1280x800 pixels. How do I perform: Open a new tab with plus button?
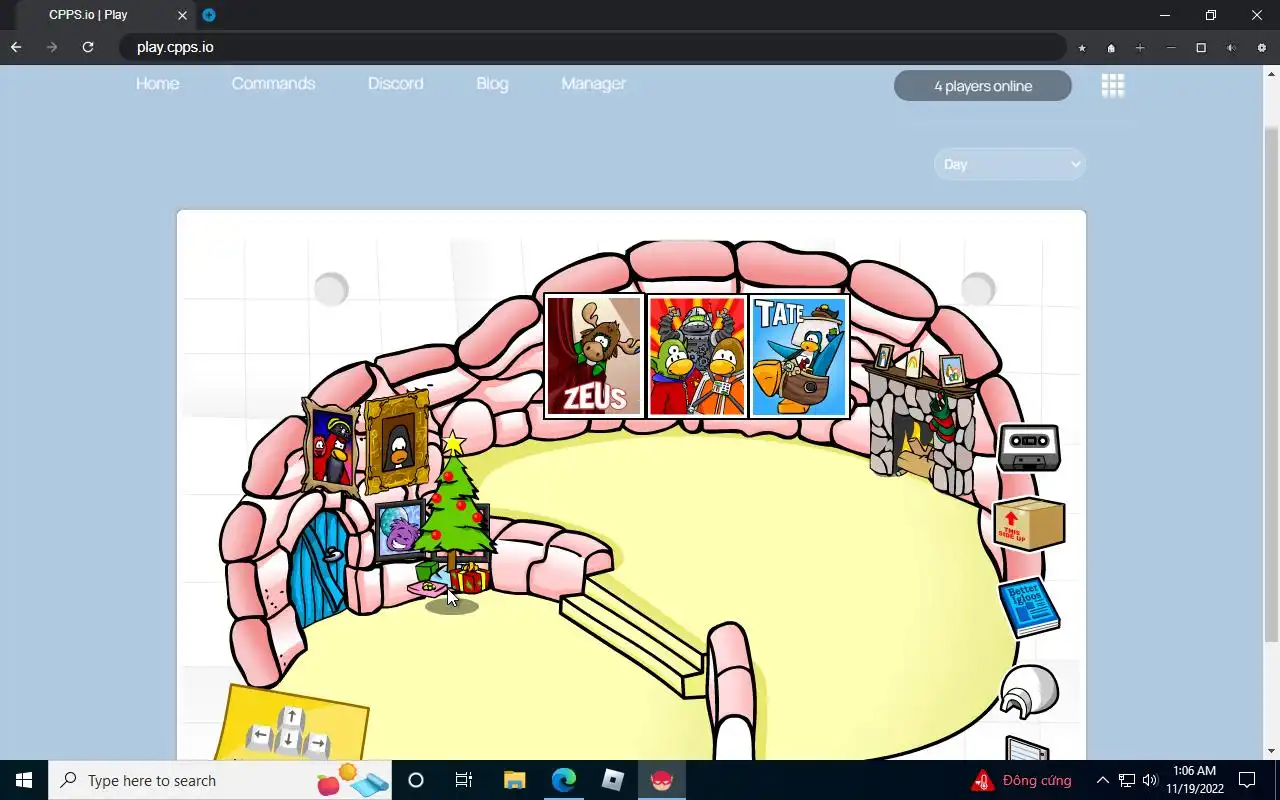pos(209,15)
